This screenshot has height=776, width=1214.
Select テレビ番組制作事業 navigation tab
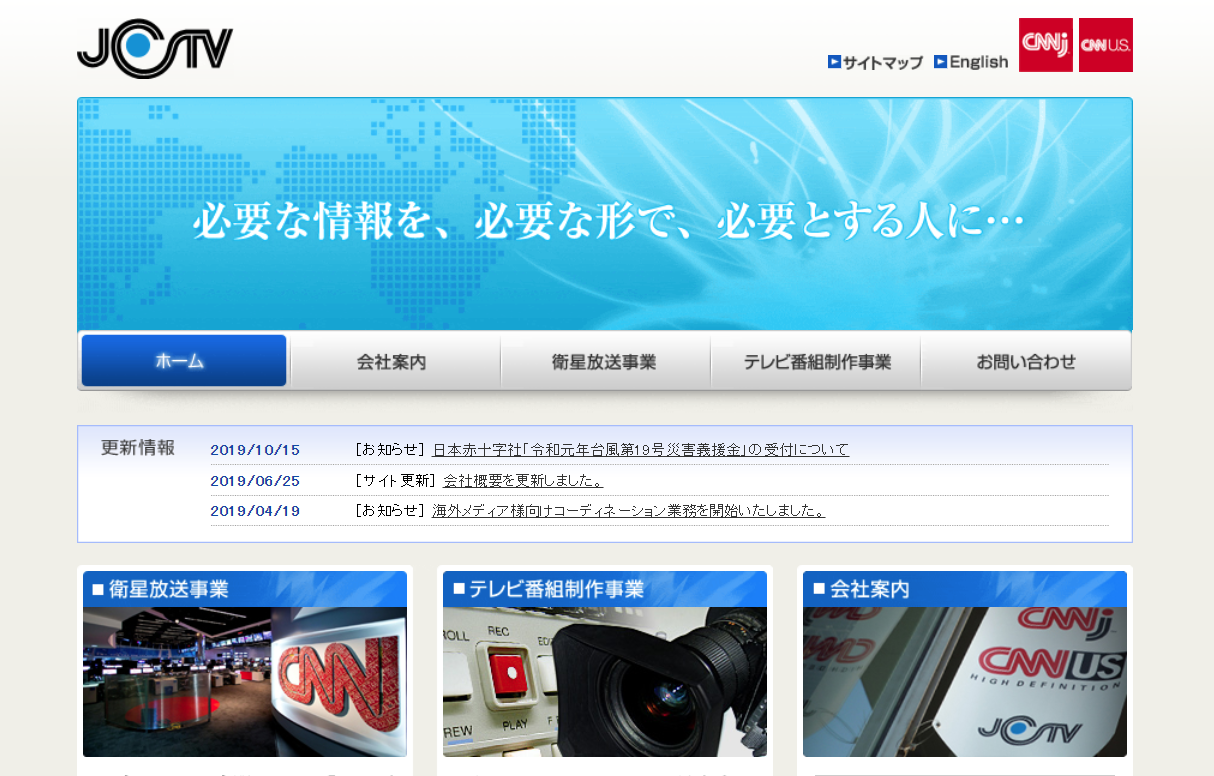click(816, 362)
